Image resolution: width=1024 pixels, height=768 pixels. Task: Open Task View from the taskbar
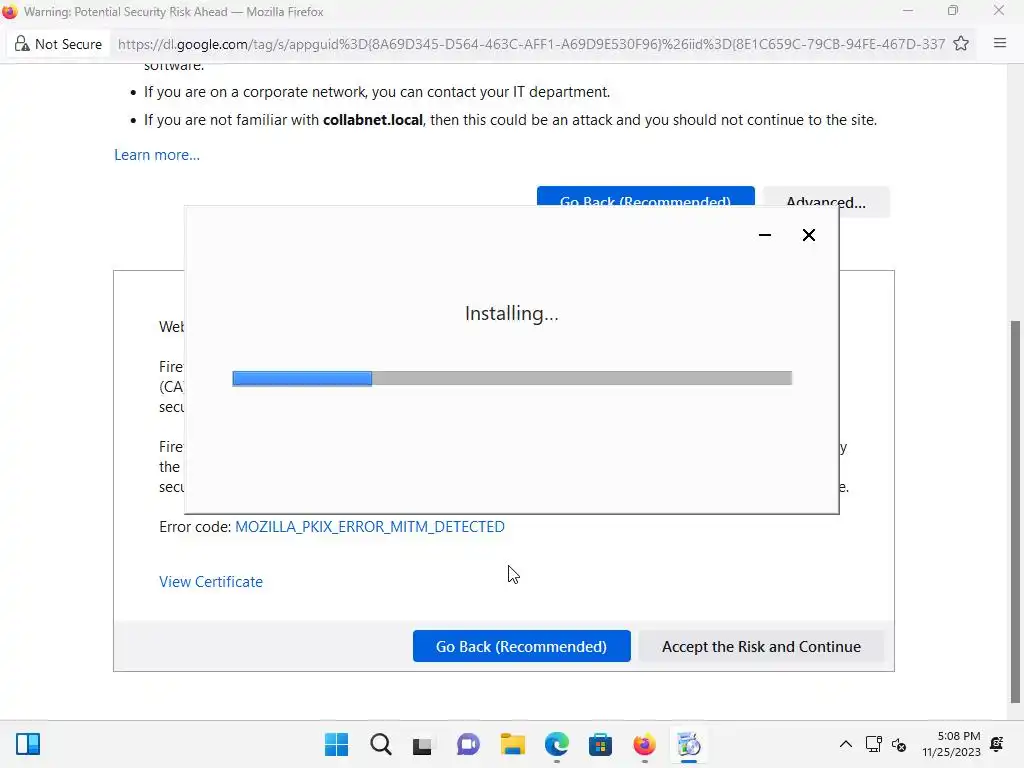423,744
